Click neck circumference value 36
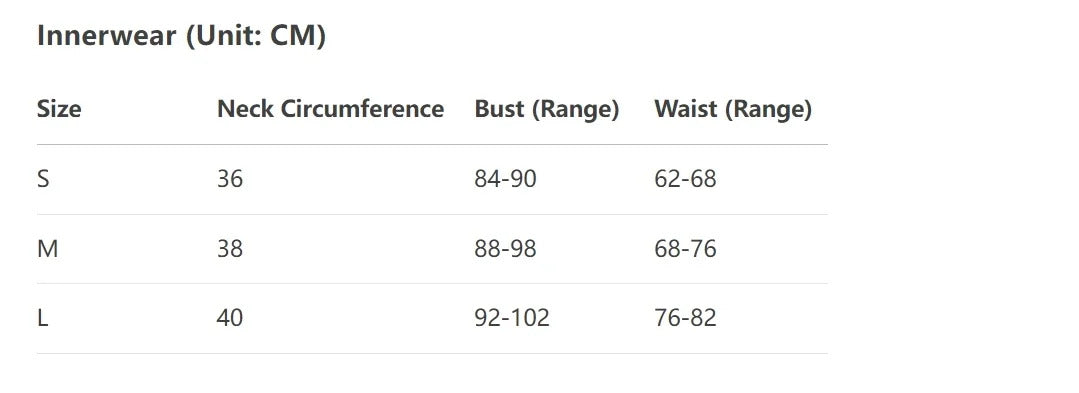The image size is (1079, 393). click(x=230, y=179)
